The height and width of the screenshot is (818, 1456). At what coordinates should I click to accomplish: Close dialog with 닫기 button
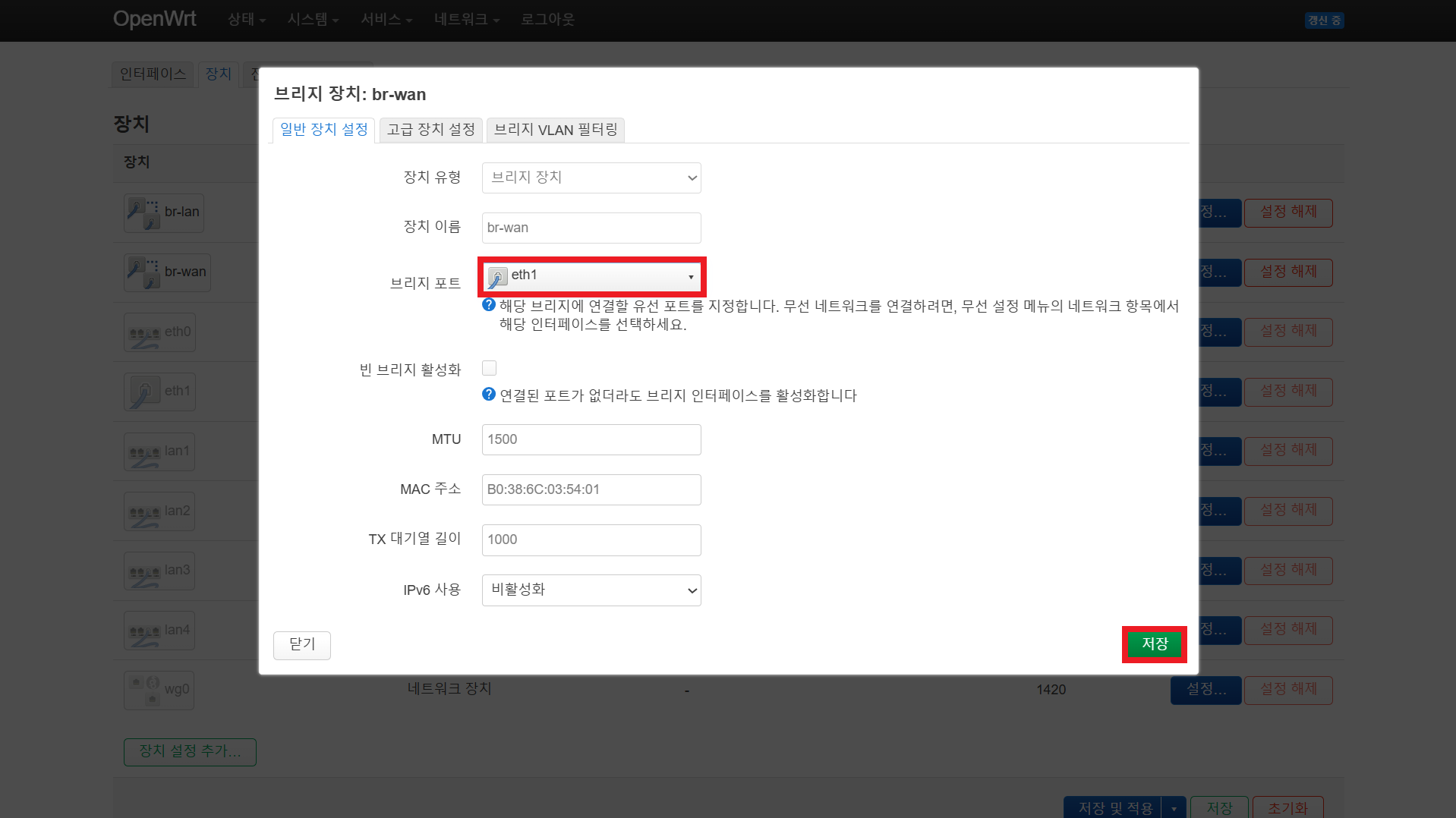(301, 644)
